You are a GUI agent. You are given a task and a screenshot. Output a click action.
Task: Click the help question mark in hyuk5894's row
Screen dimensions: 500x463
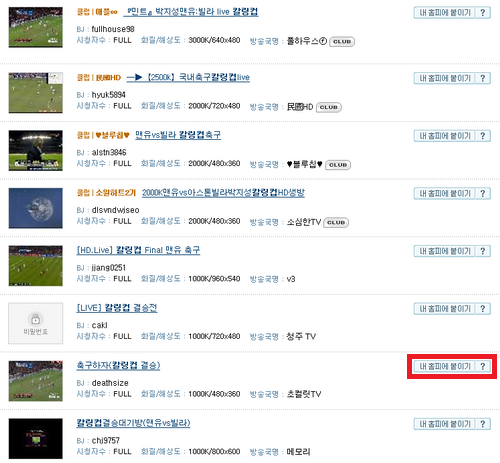[483, 78]
